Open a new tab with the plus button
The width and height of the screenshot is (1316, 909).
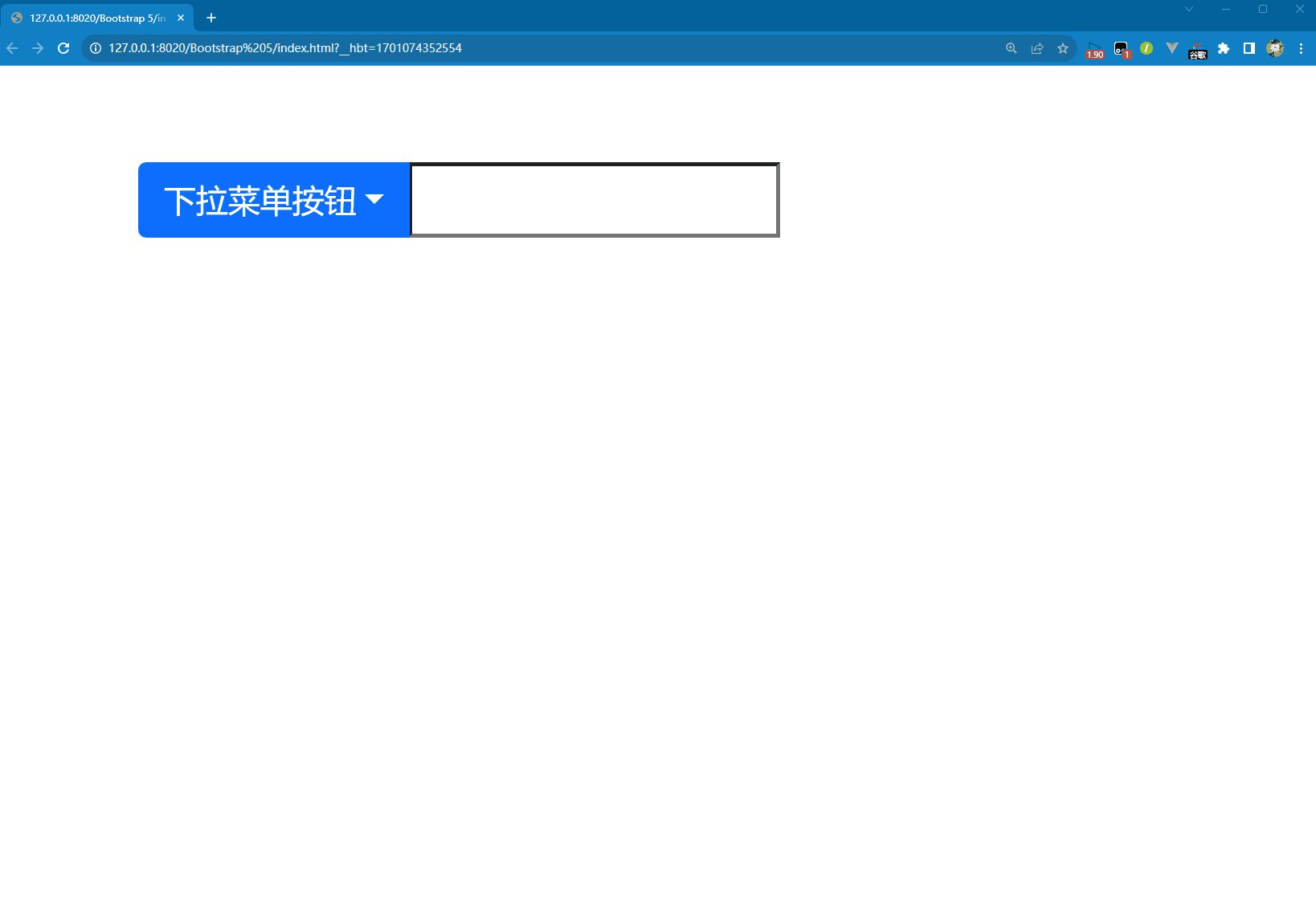pos(210,17)
